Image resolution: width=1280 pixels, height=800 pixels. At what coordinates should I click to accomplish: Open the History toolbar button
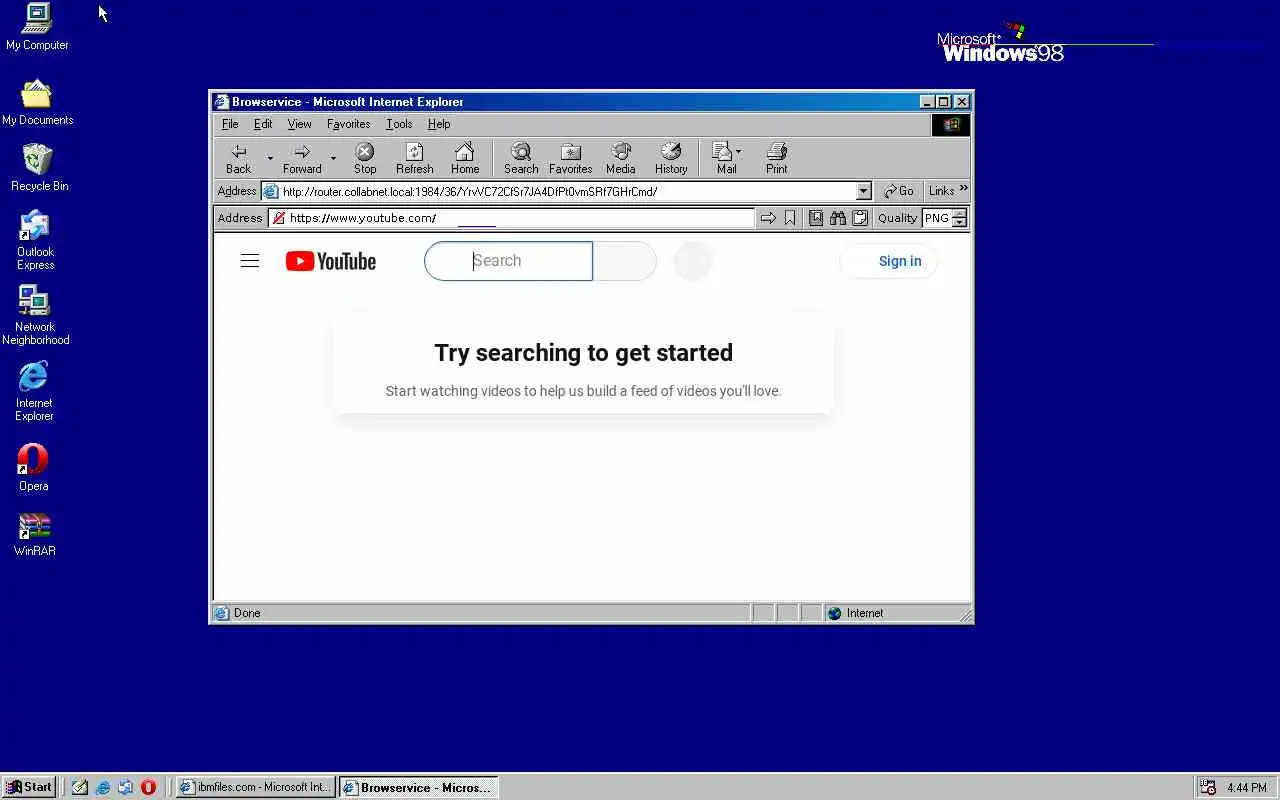click(671, 158)
